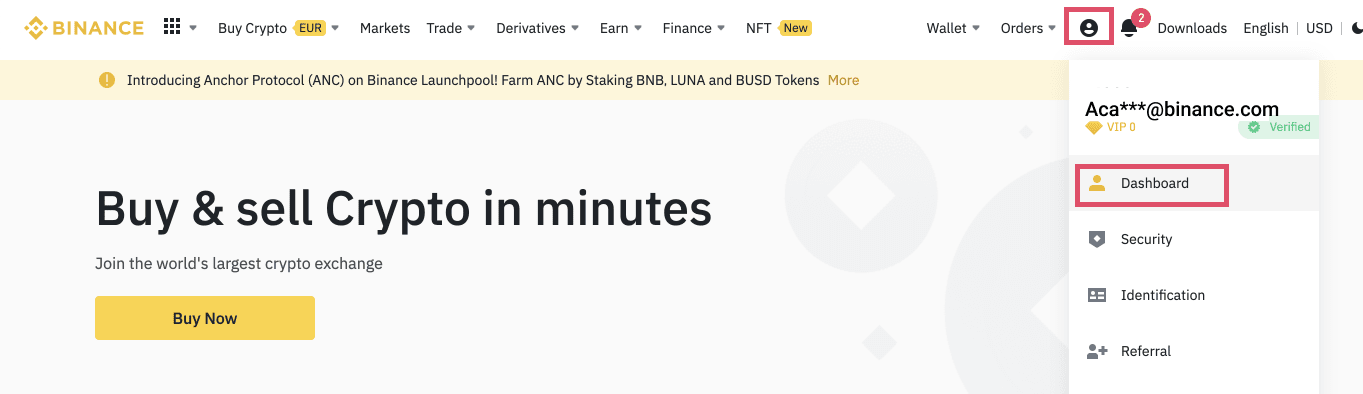Open the apps grid icon
Viewport: 1363px width, 394px height.
(x=172, y=28)
